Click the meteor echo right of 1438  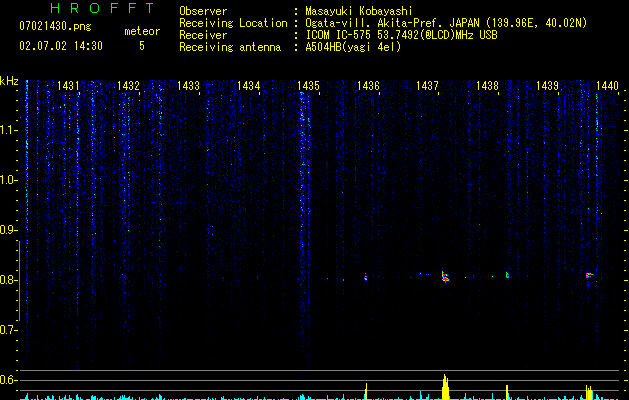(x=507, y=275)
